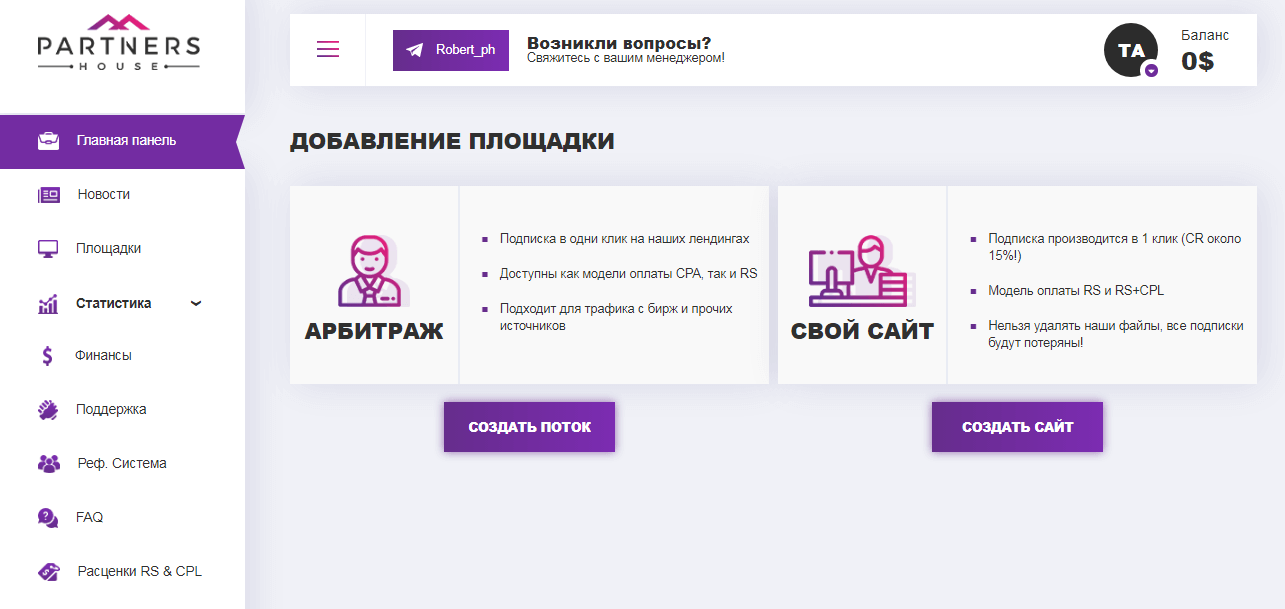The width and height of the screenshot is (1285, 609).
Task: Switch to the Площадки section
Action: pos(106,248)
